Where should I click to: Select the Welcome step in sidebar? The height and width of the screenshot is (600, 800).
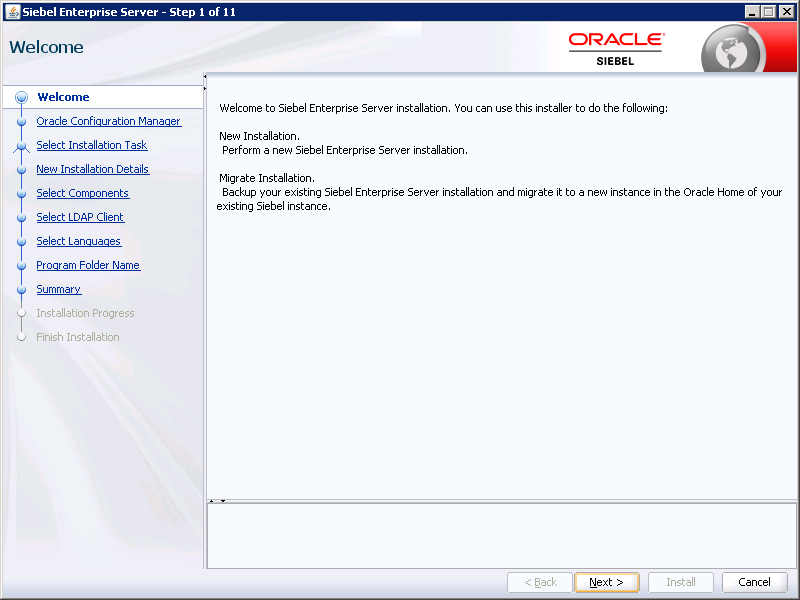pos(63,97)
